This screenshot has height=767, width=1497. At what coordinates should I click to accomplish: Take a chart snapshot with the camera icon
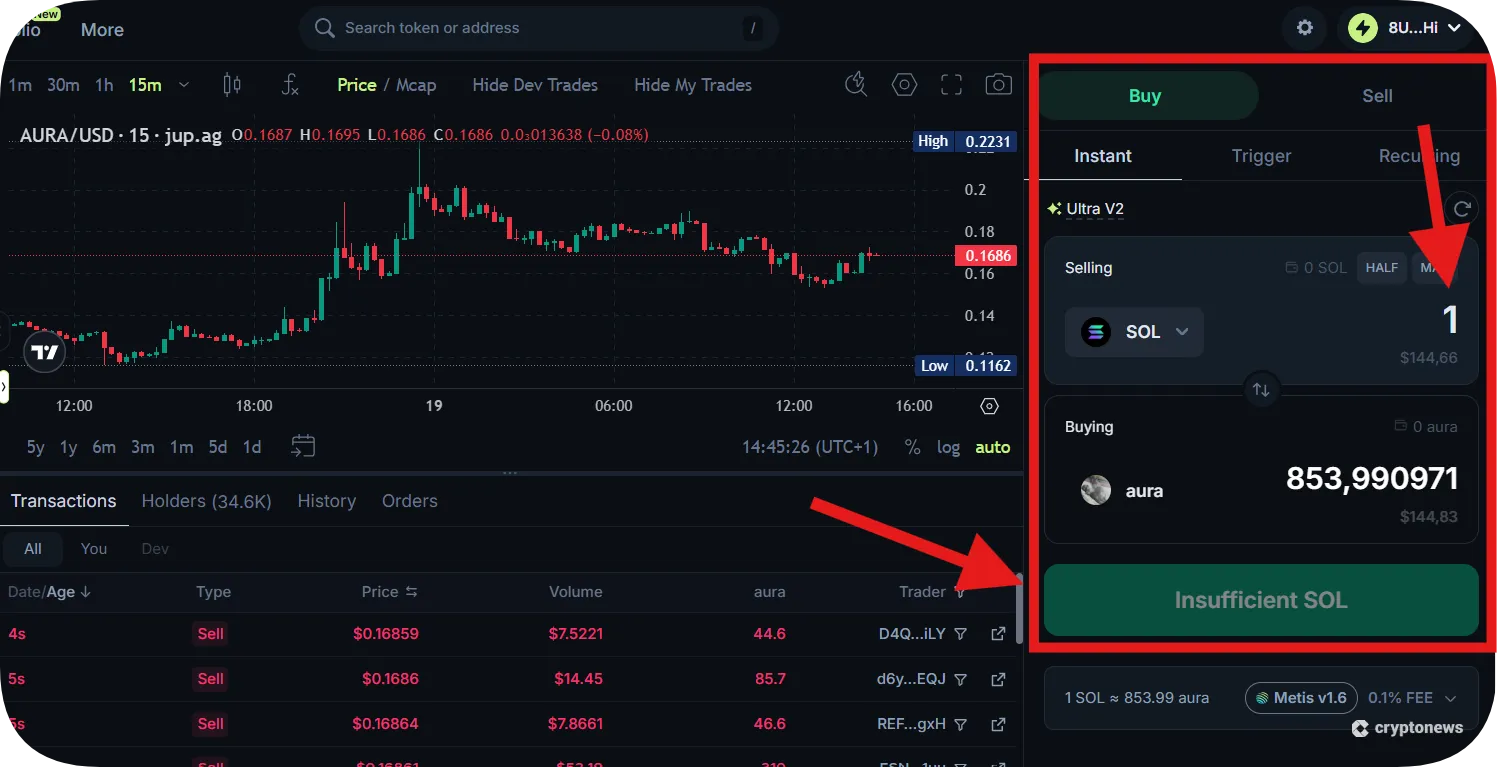point(998,85)
